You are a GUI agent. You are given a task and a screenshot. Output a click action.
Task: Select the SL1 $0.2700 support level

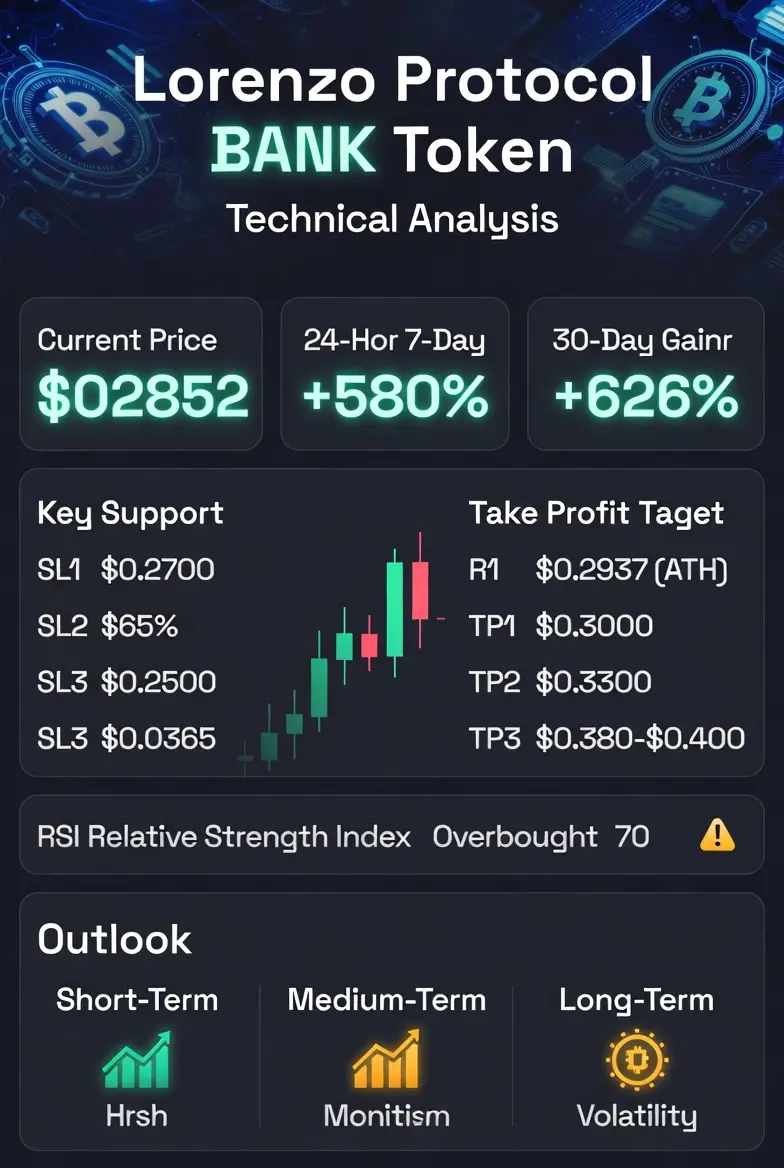126,570
